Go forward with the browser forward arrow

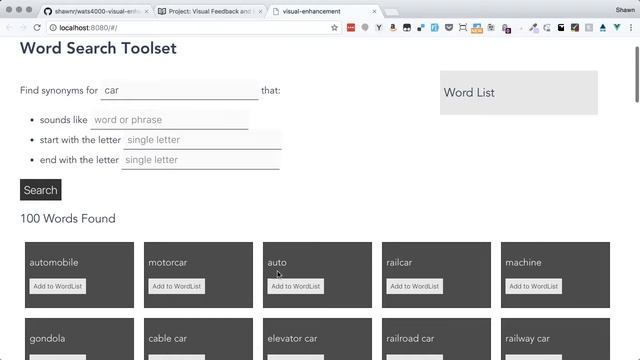tap(23, 28)
